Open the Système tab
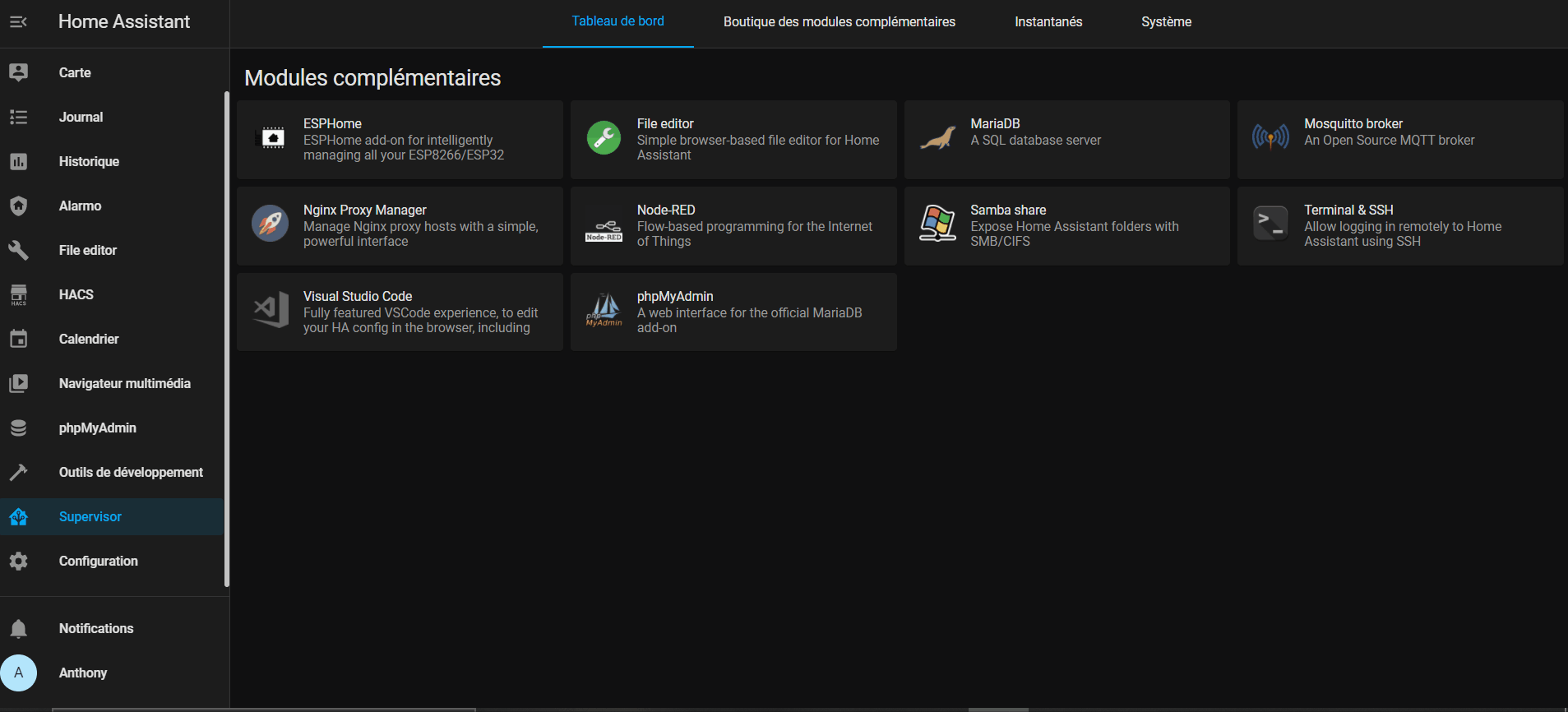1568x712 pixels. coord(1166,22)
